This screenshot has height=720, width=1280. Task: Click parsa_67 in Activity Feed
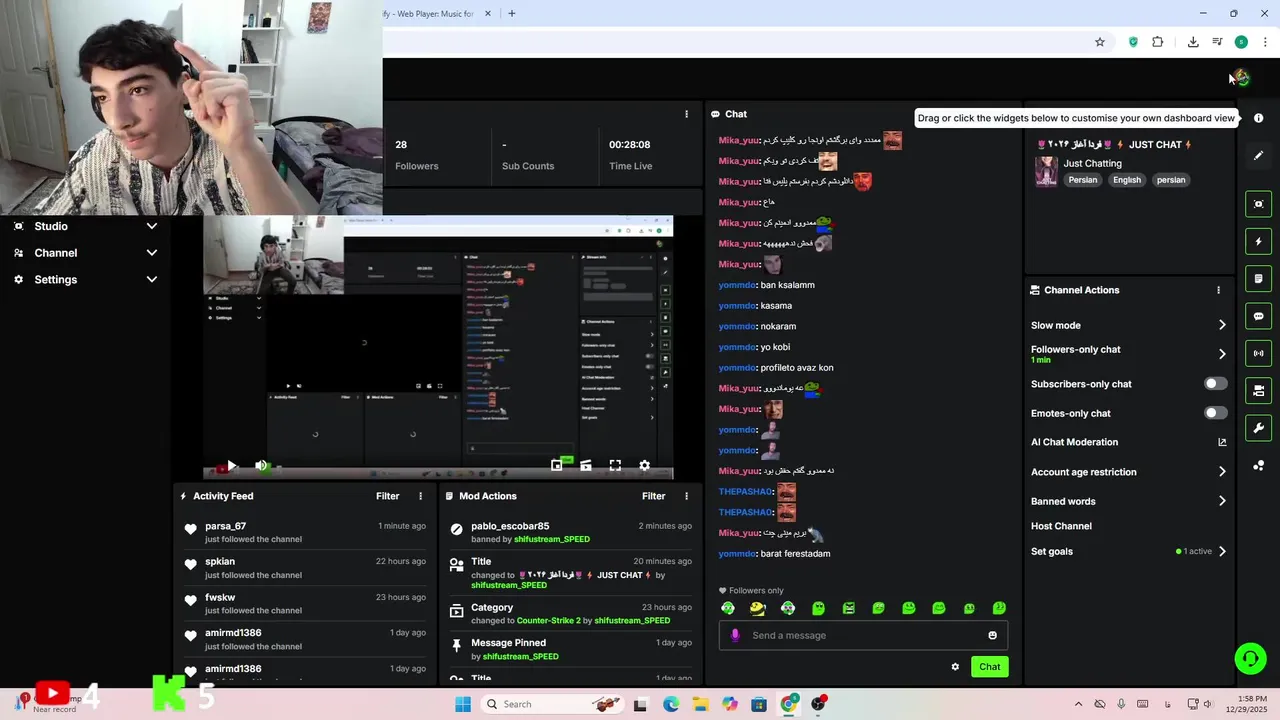(225, 526)
